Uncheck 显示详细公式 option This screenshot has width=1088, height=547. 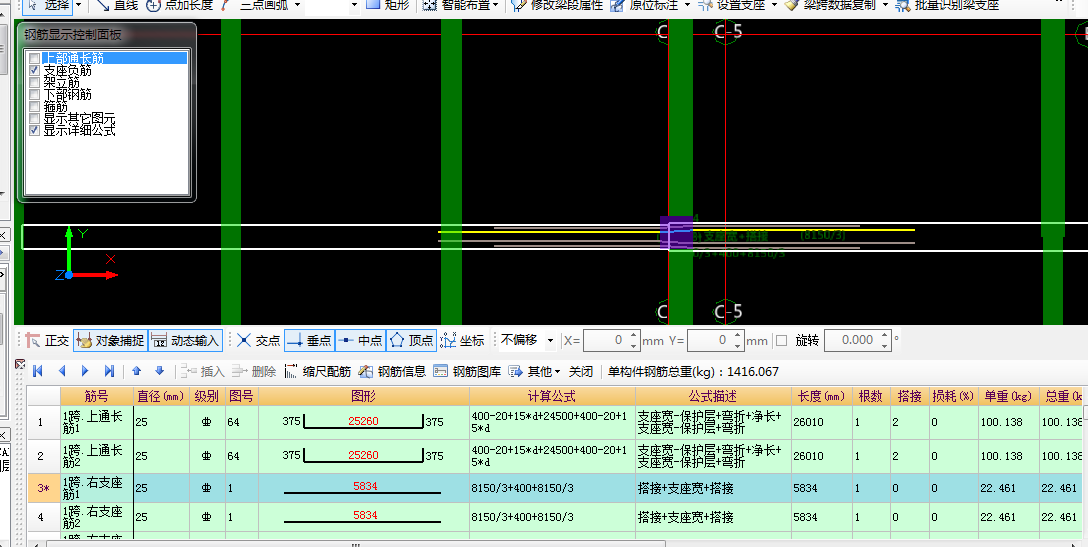(34, 130)
